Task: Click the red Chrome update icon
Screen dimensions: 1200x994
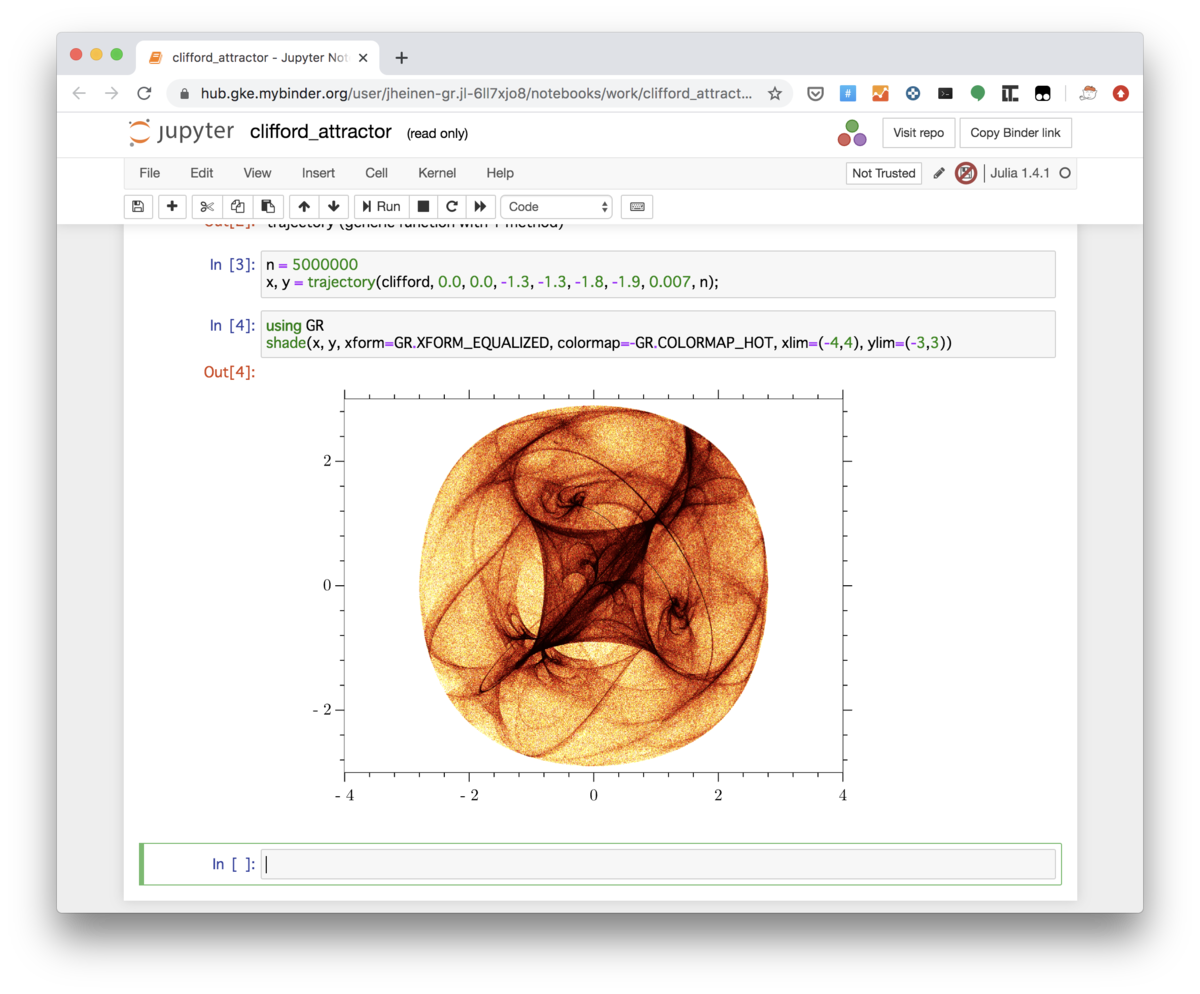Action: (1121, 93)
